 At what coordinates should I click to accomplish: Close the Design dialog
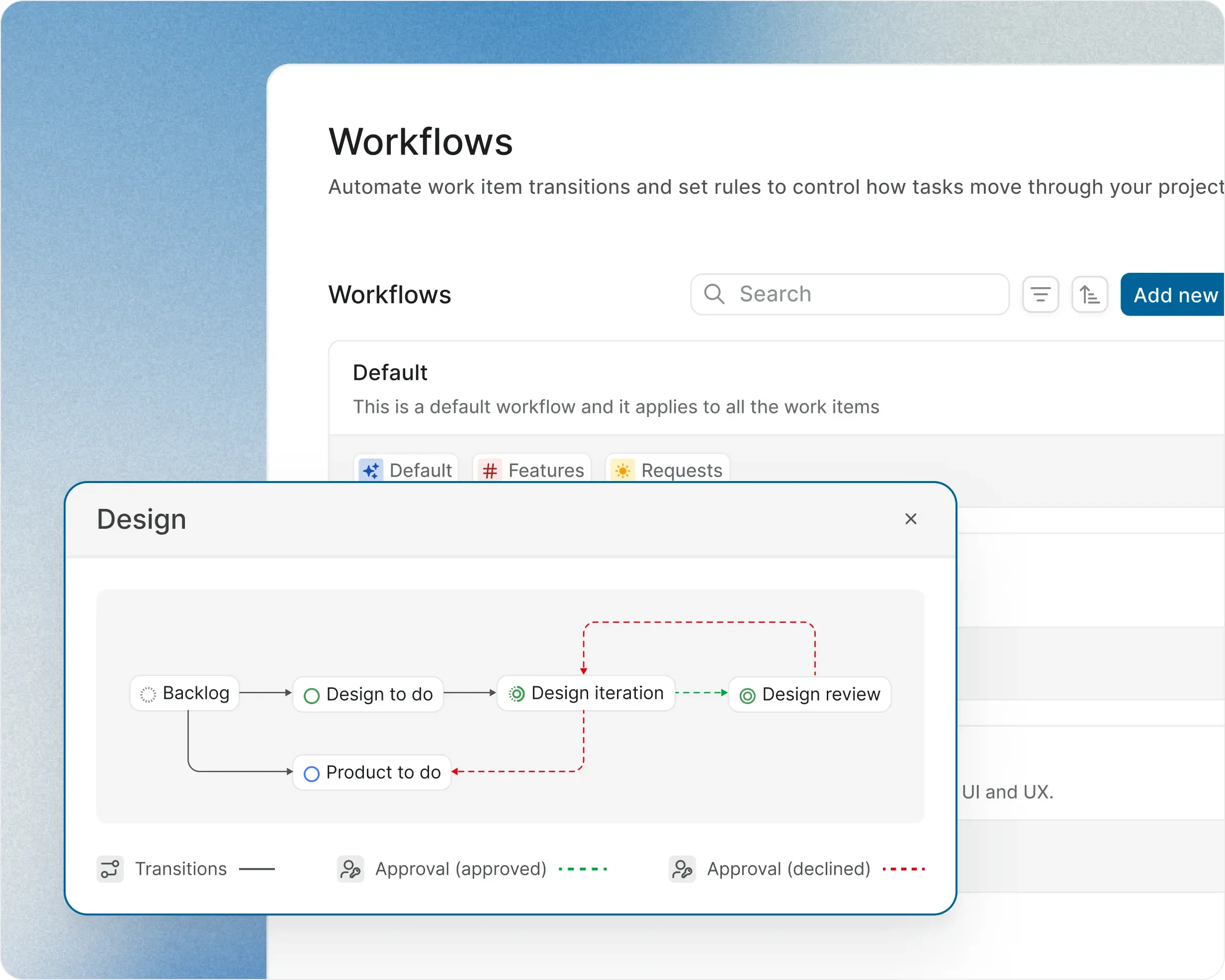(x=910, y=519)
